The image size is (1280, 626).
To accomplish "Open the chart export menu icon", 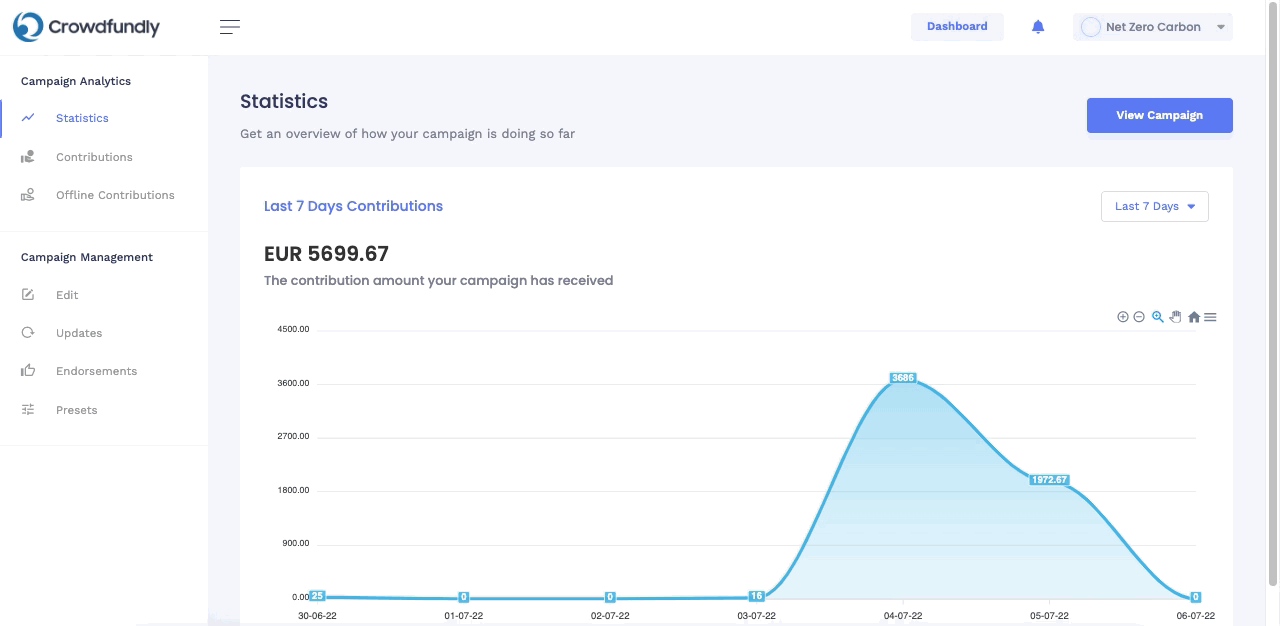I will 1210,317.
